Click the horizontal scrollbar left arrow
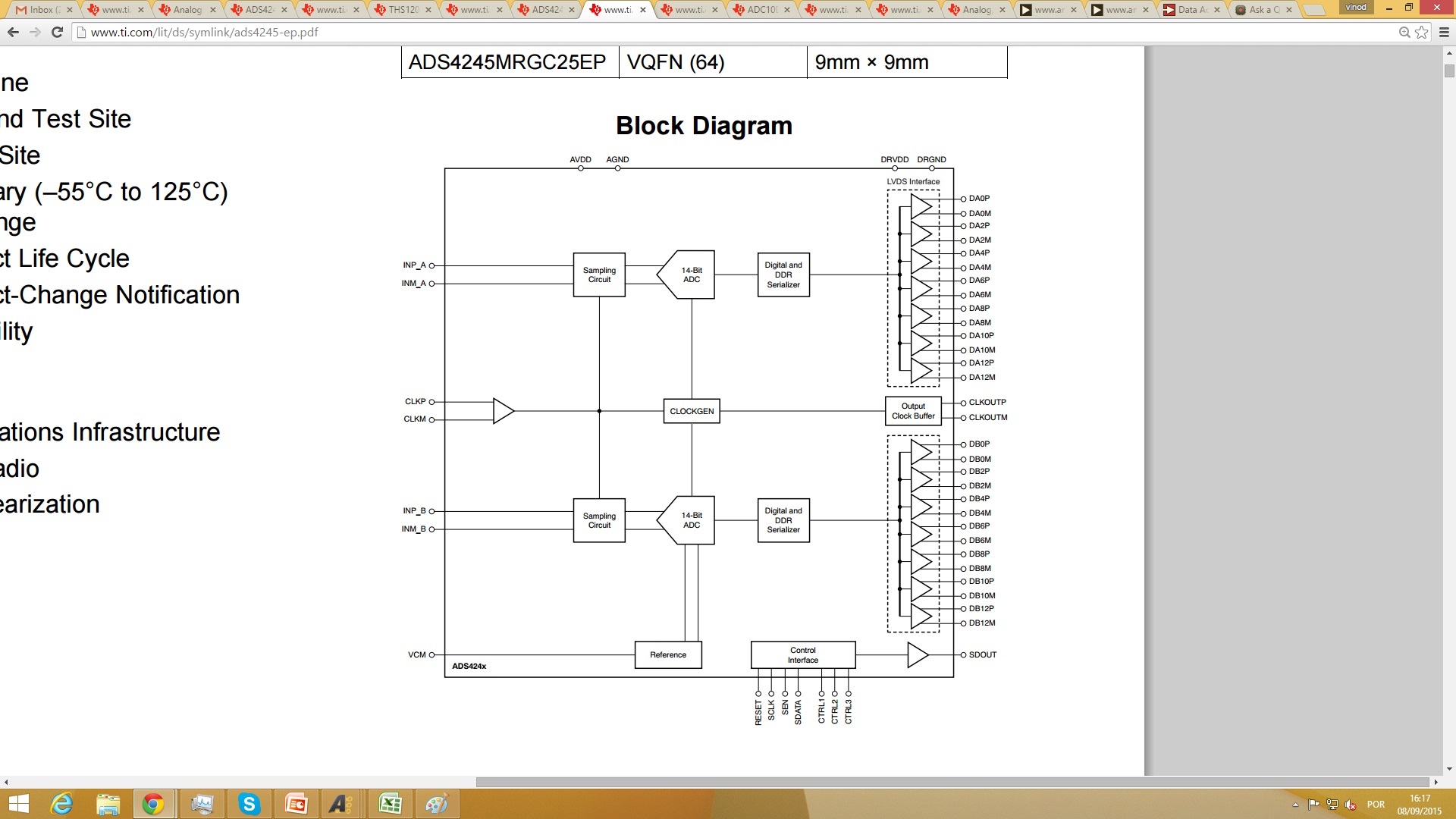Screen dimensions: 1456x819 coord(6,782)
